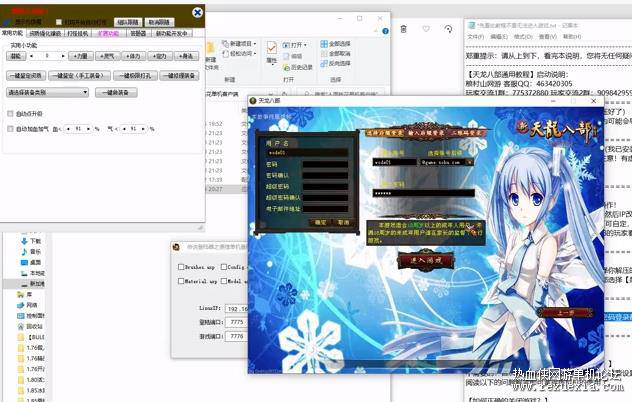Click 全部取消 in Explorer ribbon

[x=335, y=53]
